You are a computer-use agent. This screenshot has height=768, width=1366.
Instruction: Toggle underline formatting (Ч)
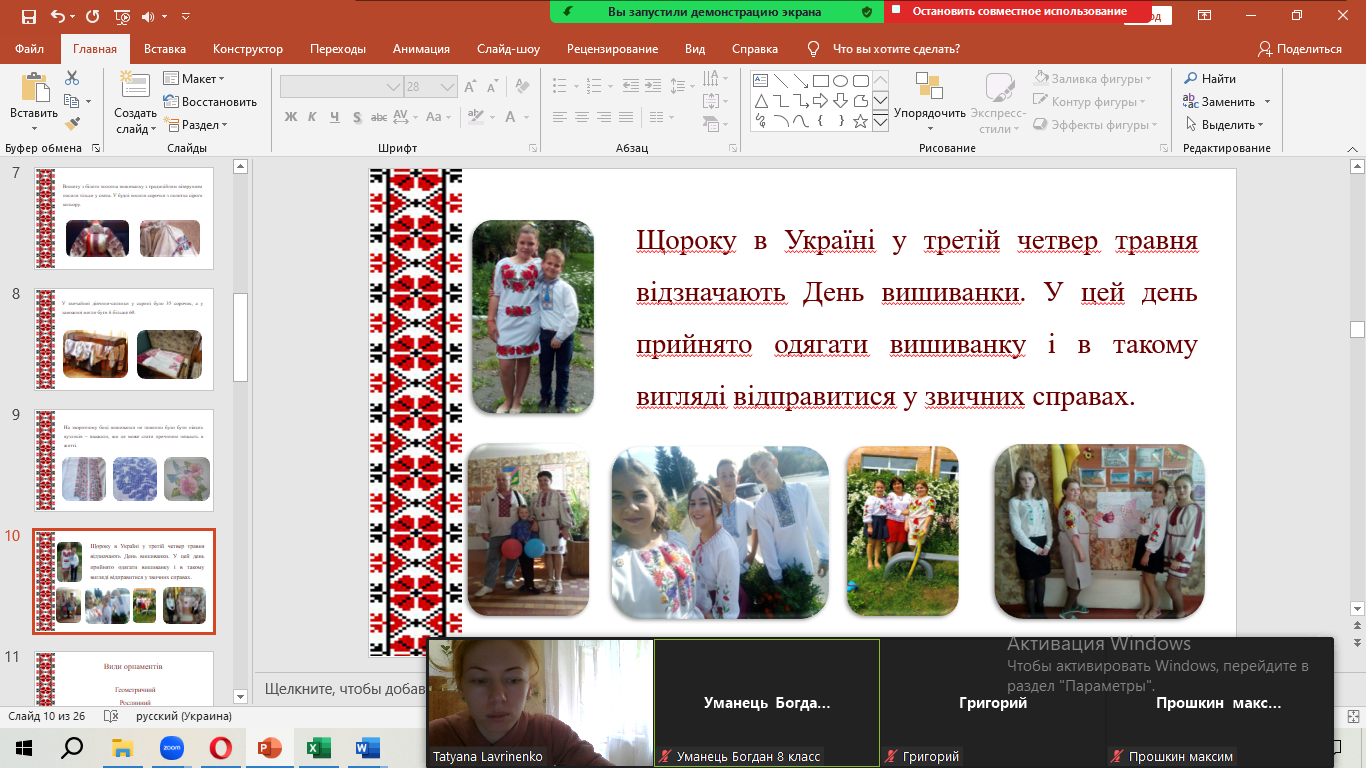pos(337,117)
